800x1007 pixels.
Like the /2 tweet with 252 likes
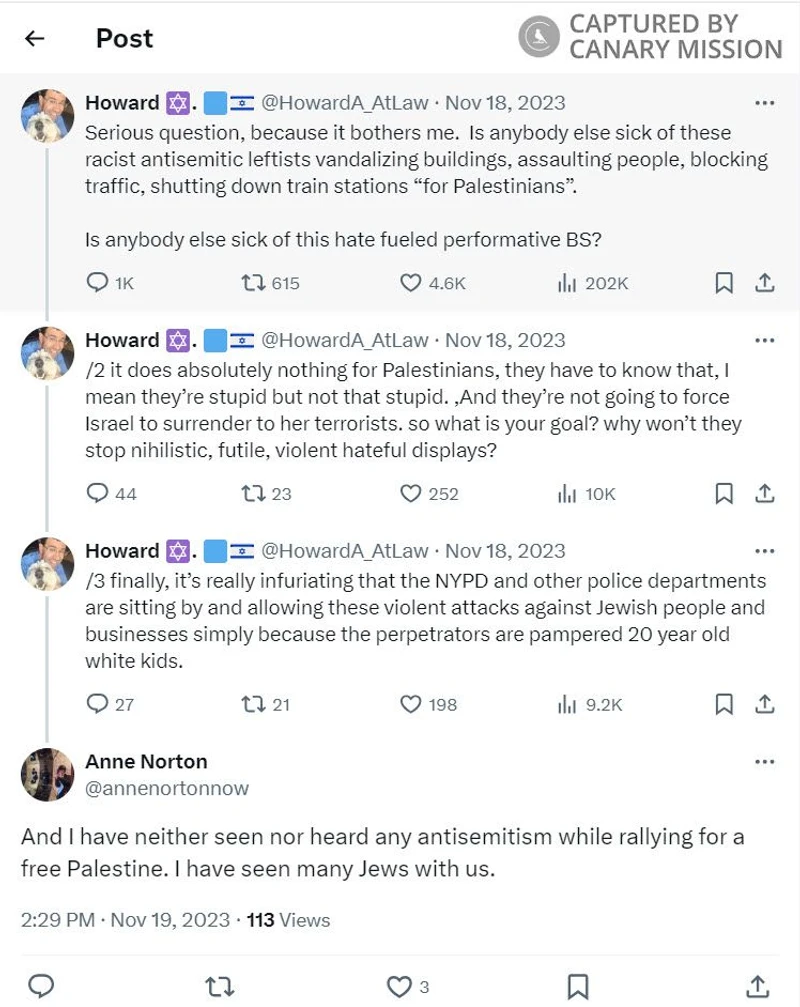(x=411, y=493)
